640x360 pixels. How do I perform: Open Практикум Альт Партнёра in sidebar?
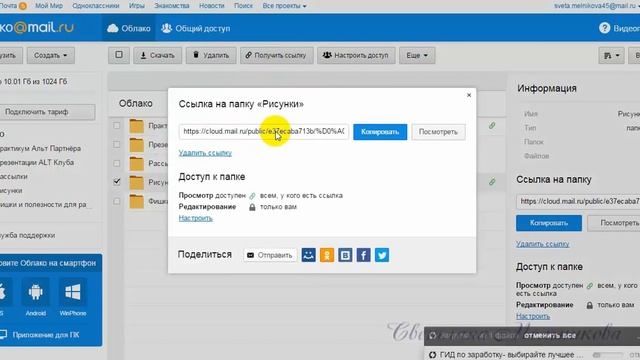click(x=40, y=149)
